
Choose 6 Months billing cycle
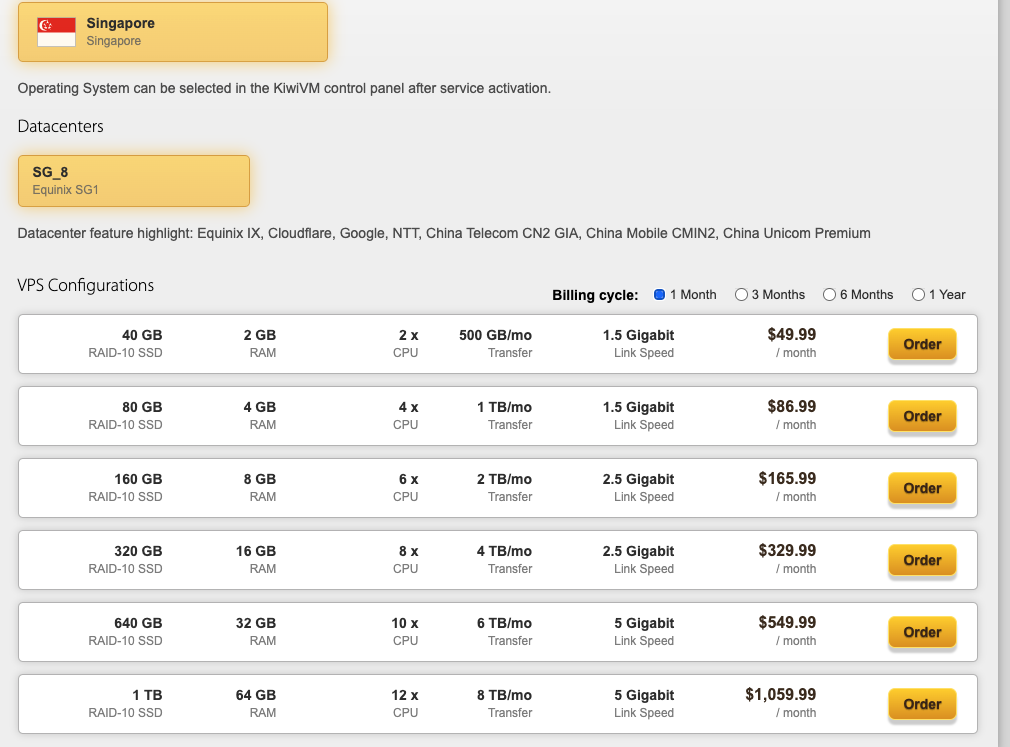[830, 294]
